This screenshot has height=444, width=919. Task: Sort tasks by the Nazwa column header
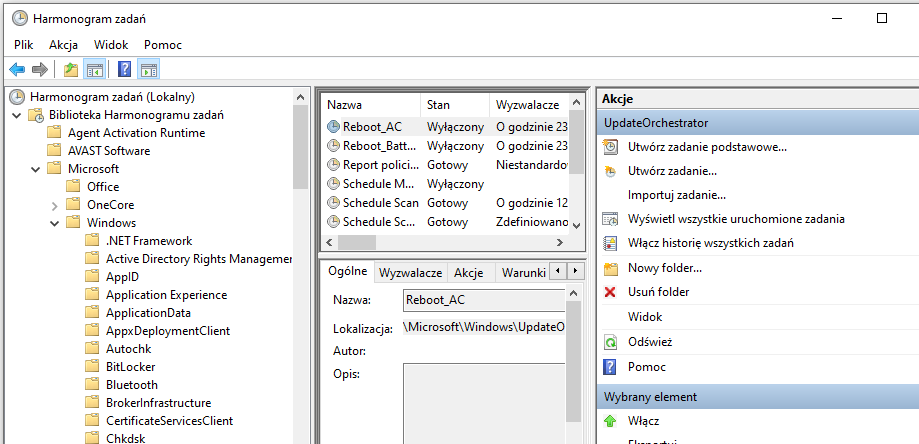(x=372, y=105)
